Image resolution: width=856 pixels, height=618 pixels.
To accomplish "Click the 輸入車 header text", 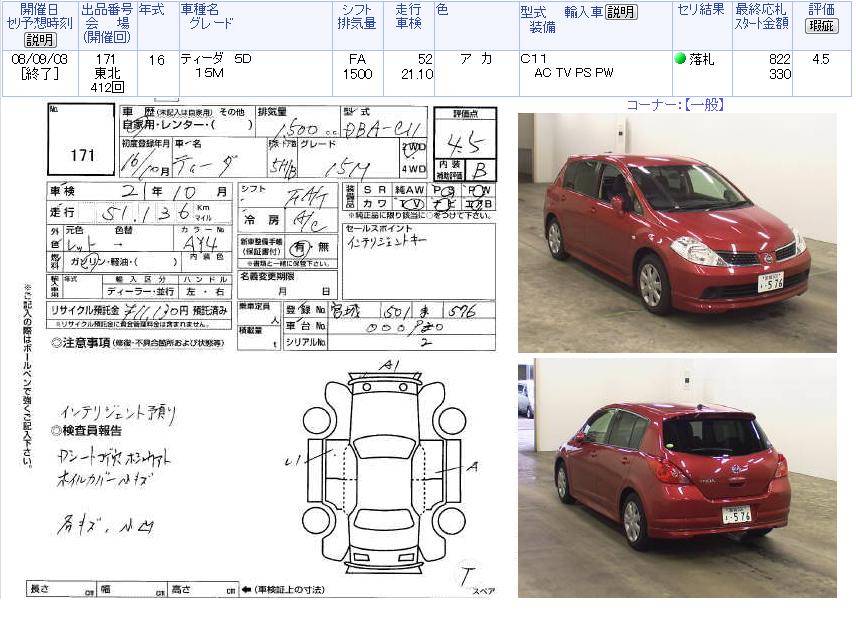I will point(584,12).
